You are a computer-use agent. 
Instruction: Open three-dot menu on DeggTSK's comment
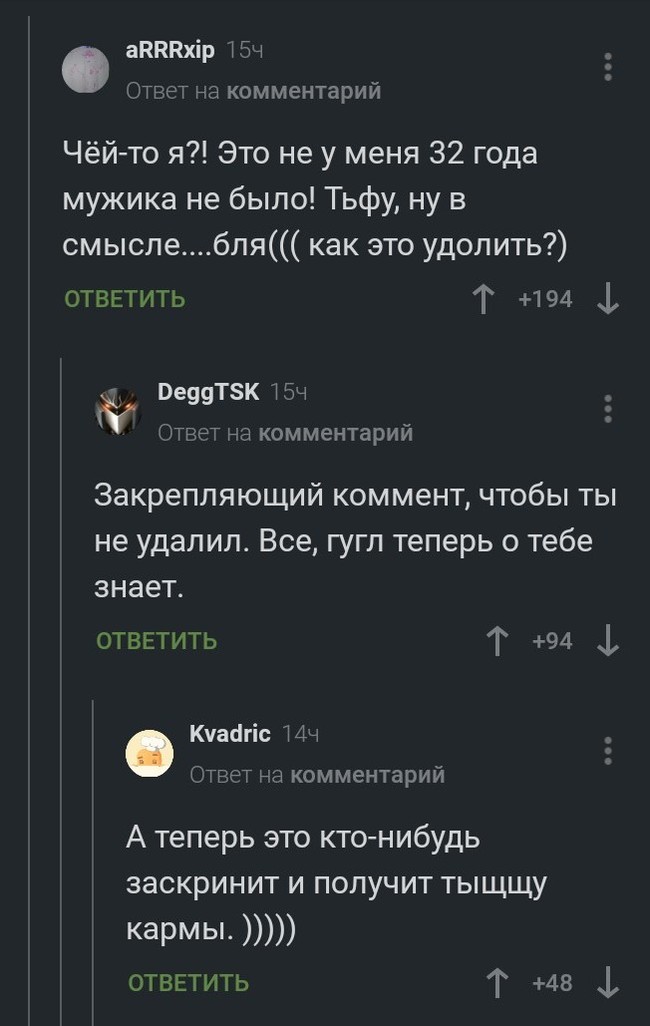point(608,409)
